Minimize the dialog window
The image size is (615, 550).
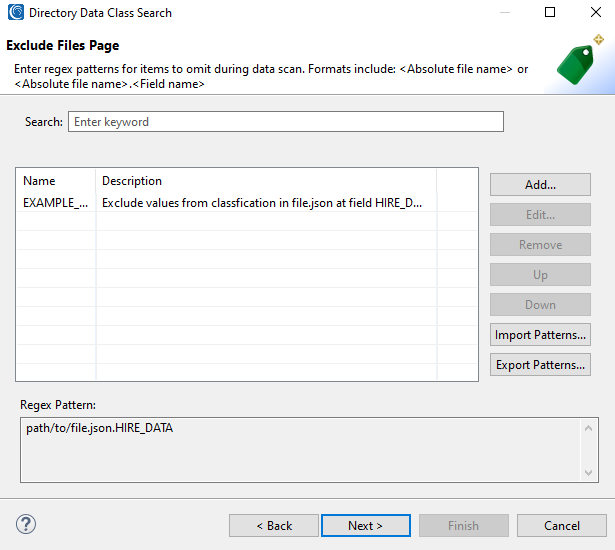click(x=505, y=12)
